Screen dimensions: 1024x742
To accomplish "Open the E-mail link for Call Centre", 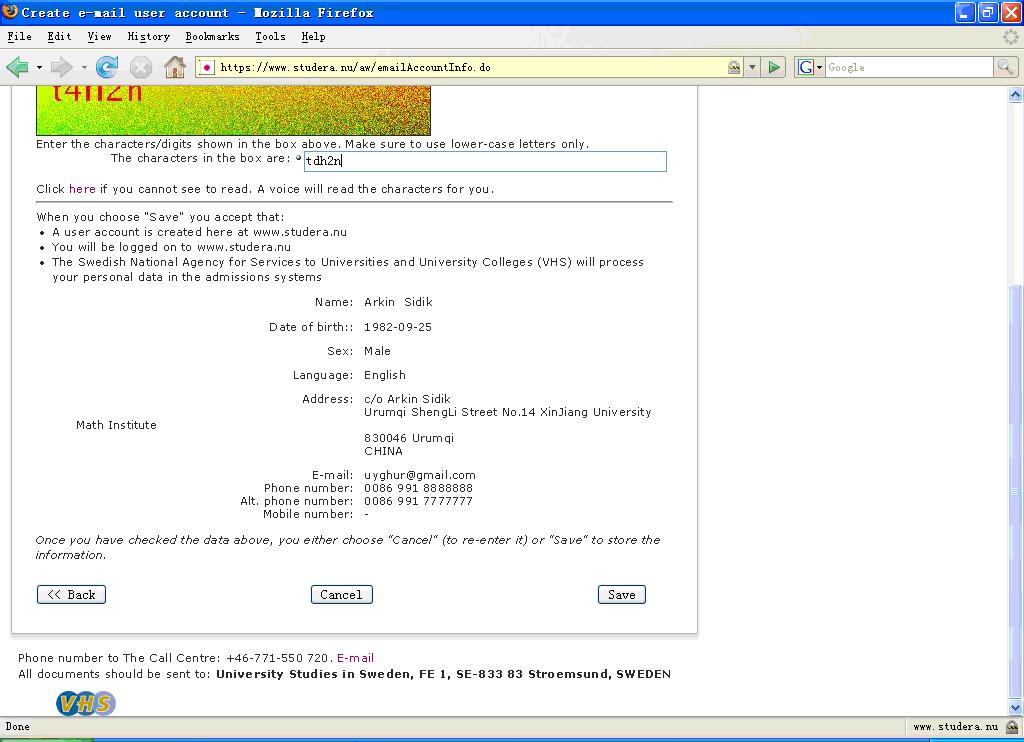I will click(x=355, y=658).
